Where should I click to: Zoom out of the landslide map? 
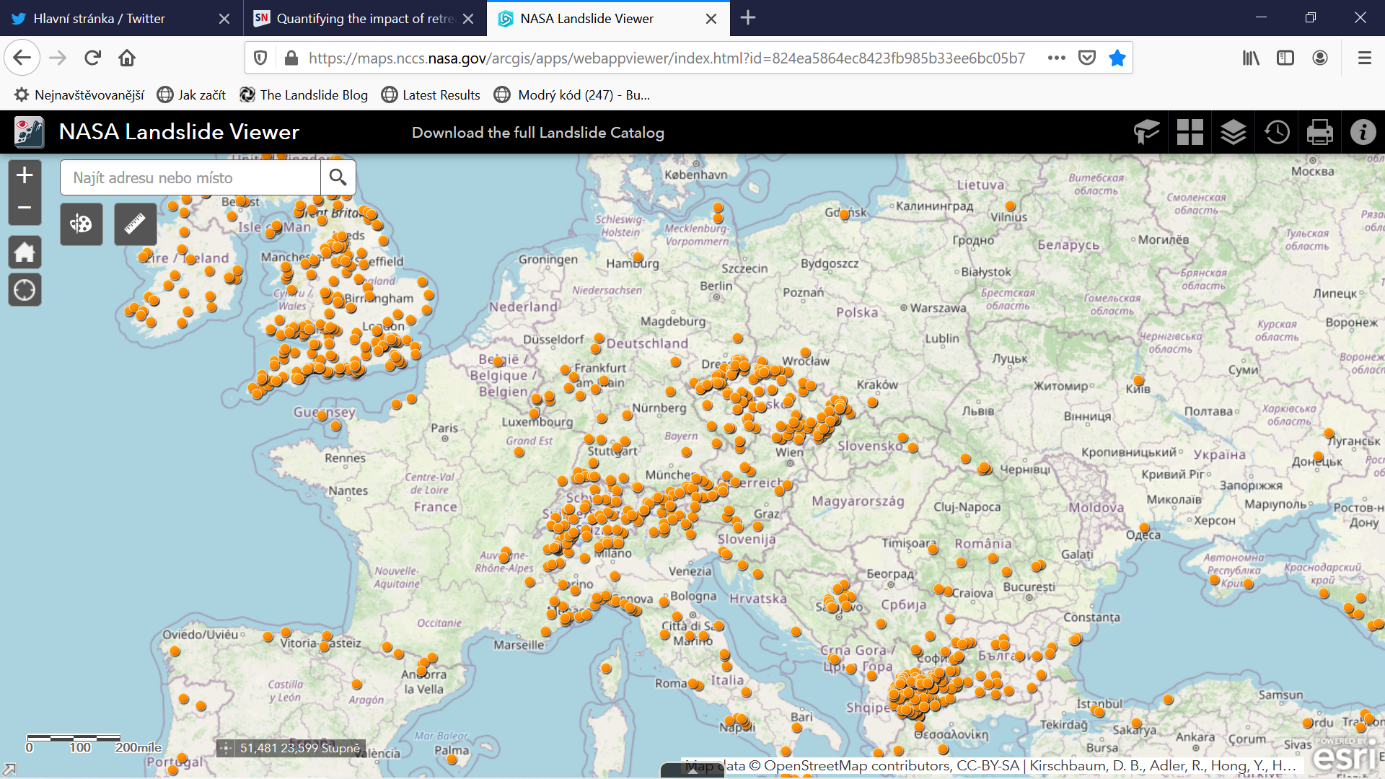click(x=25, y=208)
